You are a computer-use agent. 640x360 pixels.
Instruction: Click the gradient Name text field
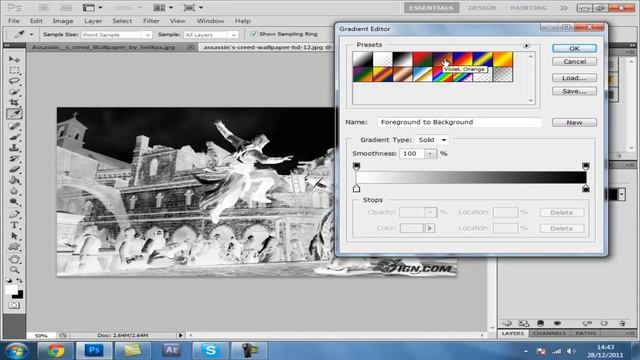pyautogui.click(x=460, y=122)
